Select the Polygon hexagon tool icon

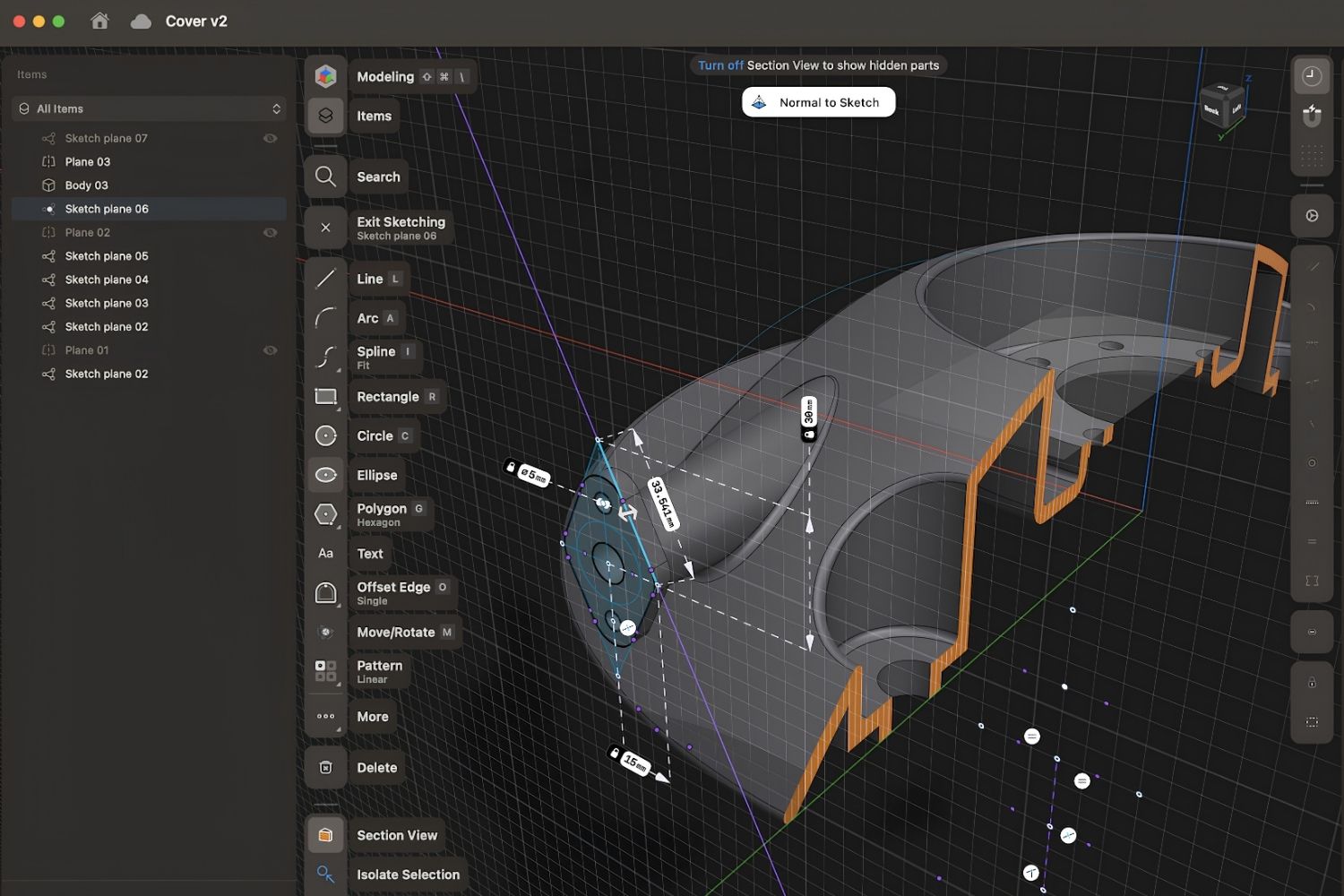coord(325,514)
